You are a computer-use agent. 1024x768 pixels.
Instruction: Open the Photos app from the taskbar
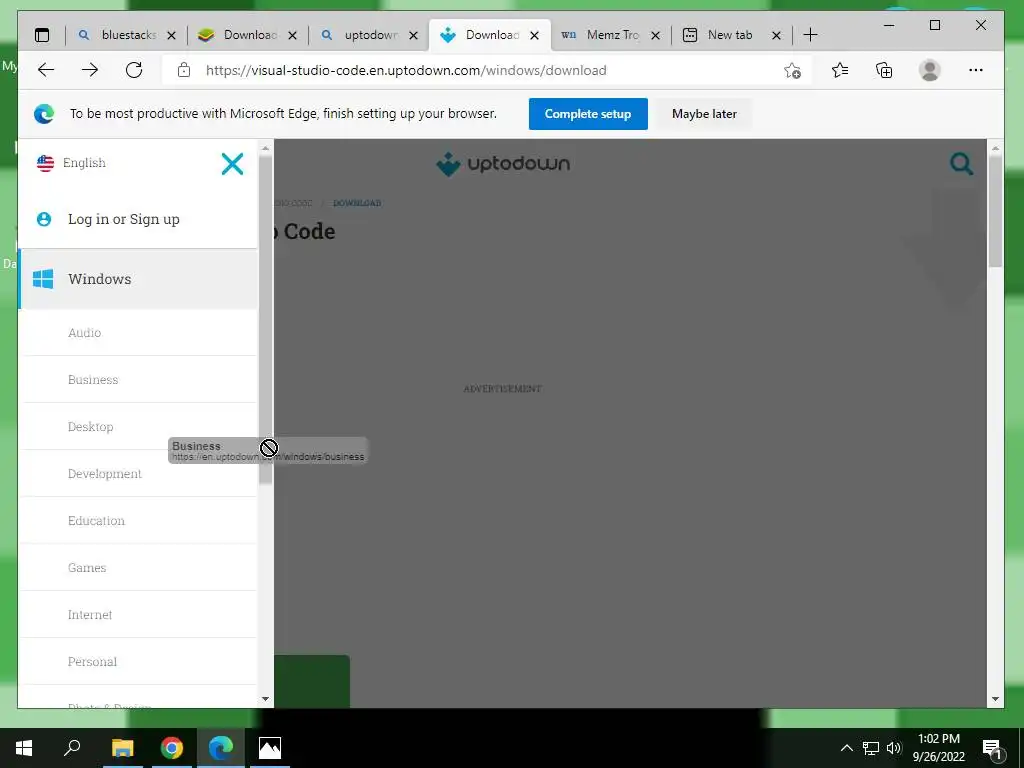click(270, 748)
